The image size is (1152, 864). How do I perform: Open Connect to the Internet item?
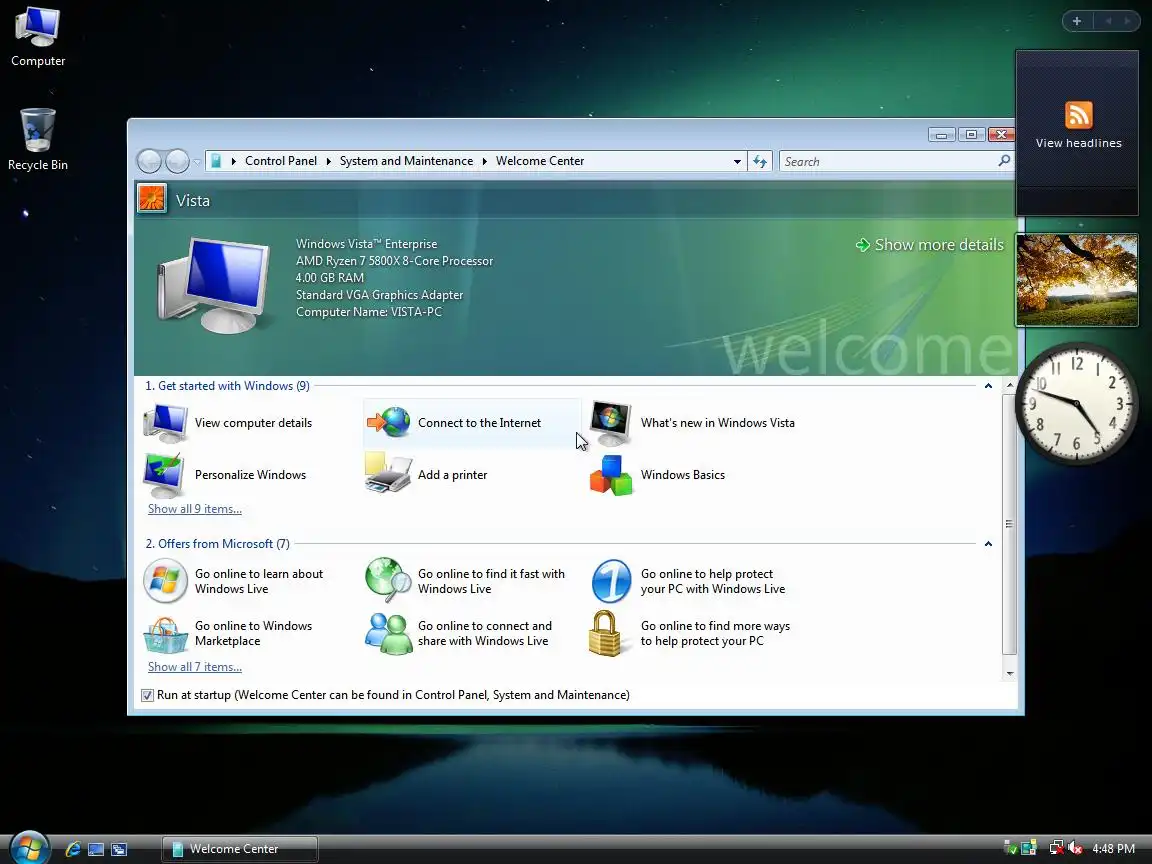click(x=472, y=423)
